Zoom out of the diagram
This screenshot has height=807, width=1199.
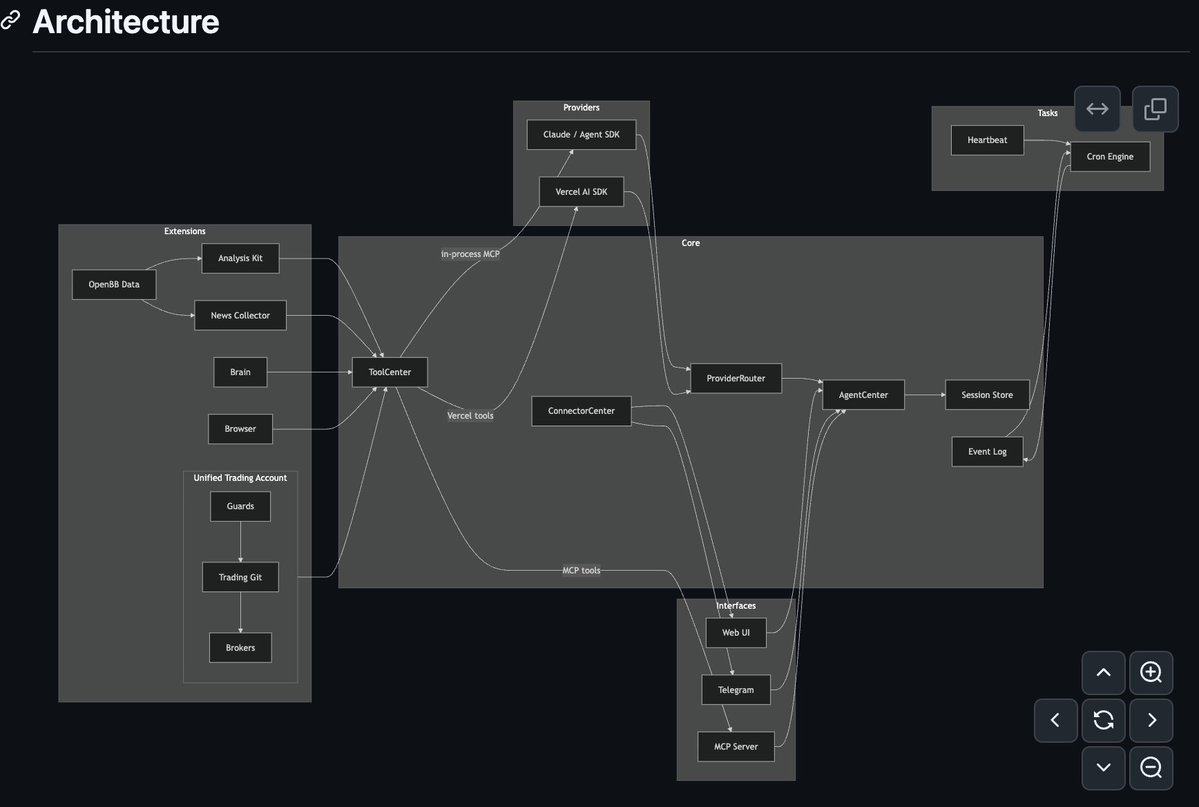(1151, 768)
